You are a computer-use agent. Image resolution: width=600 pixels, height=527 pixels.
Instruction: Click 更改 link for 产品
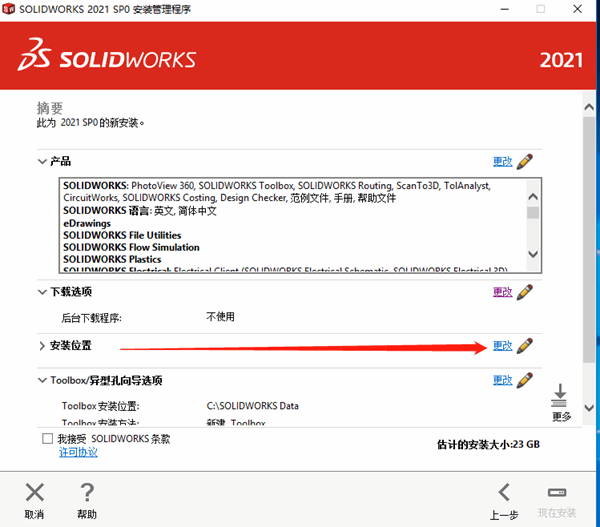(502, 161)
